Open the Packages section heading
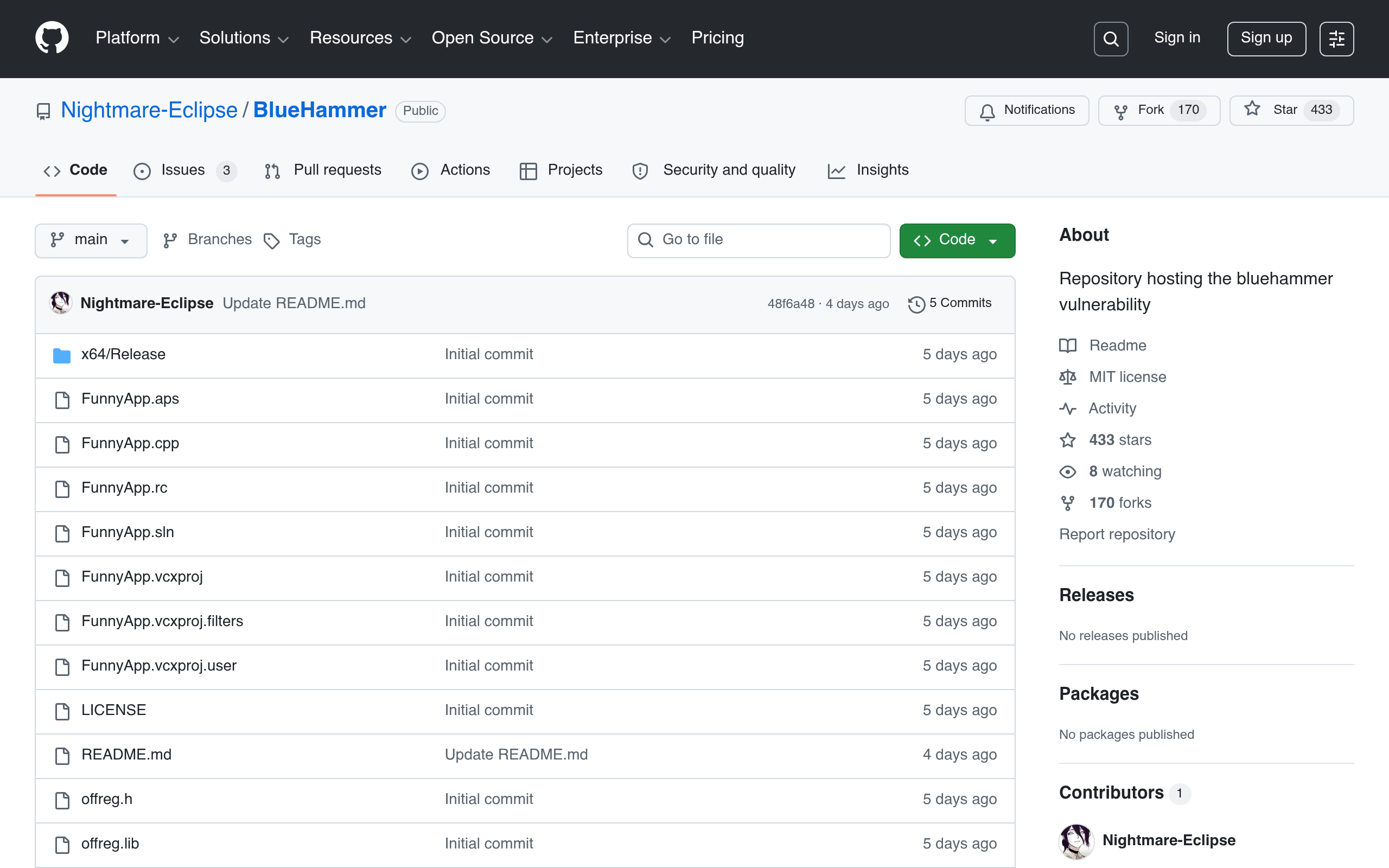1389x868 pixels. click(x=1099, y=694)
